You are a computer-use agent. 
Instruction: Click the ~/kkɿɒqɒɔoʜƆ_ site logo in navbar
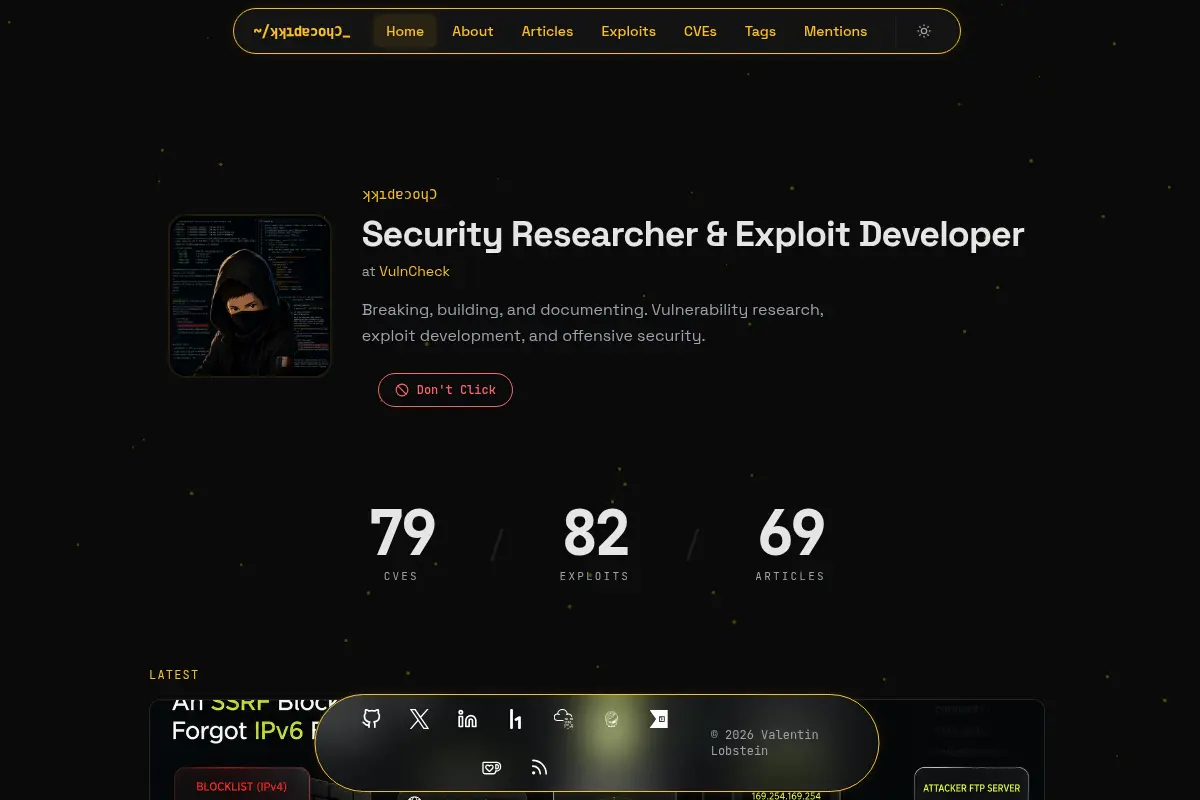[x=302, y=31]
